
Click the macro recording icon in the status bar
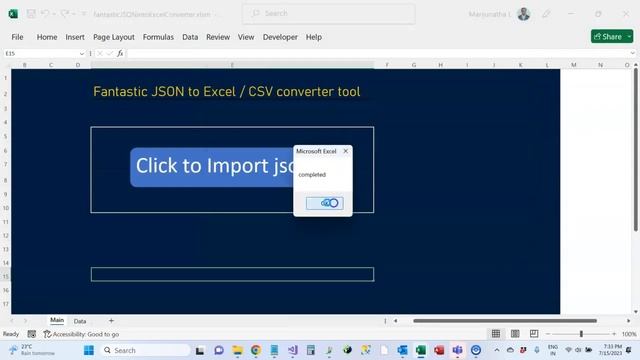[31, 334]
